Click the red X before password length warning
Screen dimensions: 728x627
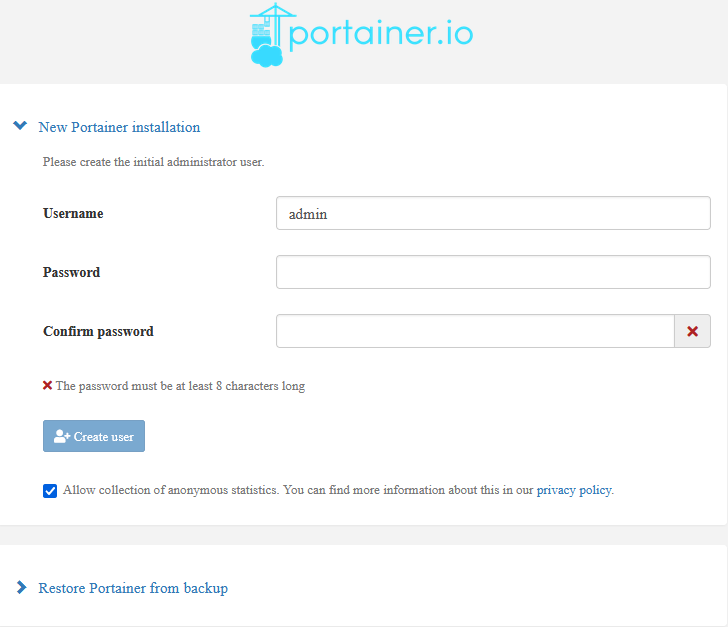click(x=47, y=385)
